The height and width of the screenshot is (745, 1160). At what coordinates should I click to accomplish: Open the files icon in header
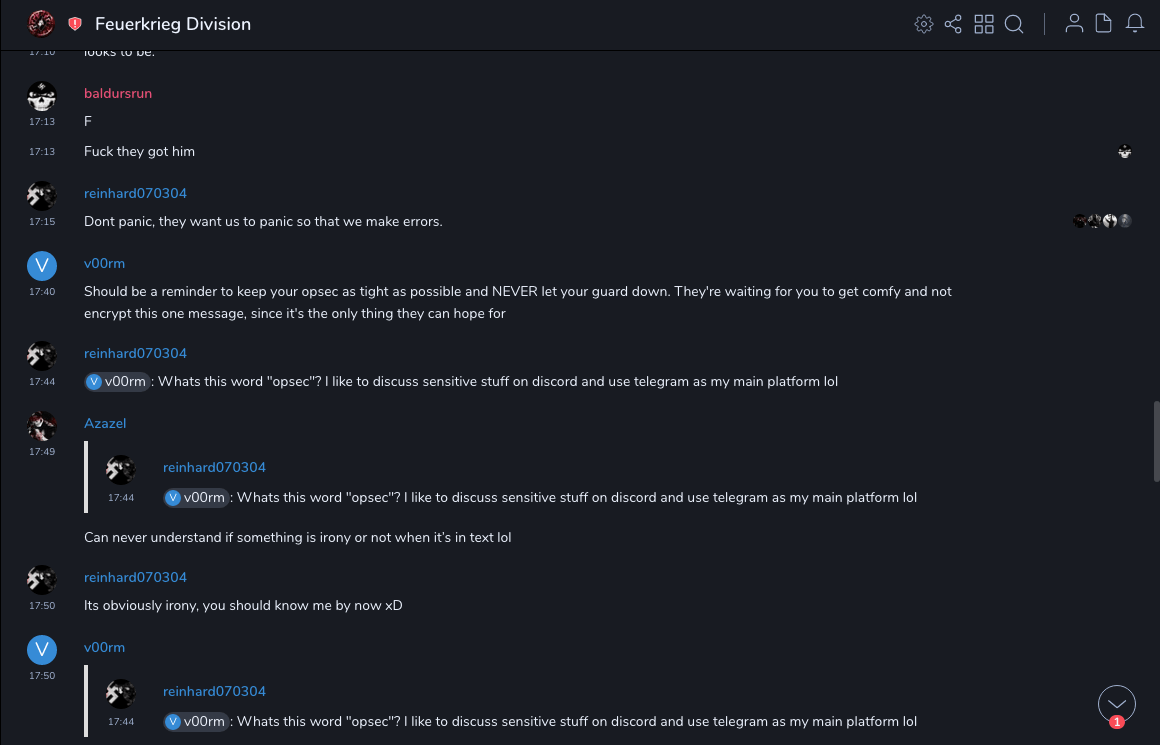[1104, 24]
